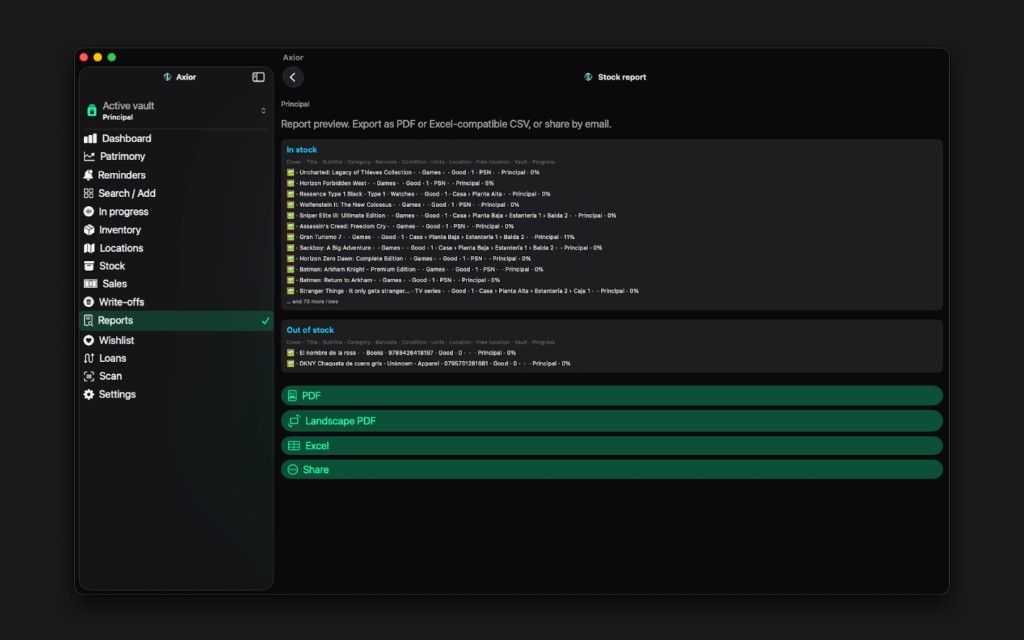
Task: Export report to Excel
Action: [612, 446]
